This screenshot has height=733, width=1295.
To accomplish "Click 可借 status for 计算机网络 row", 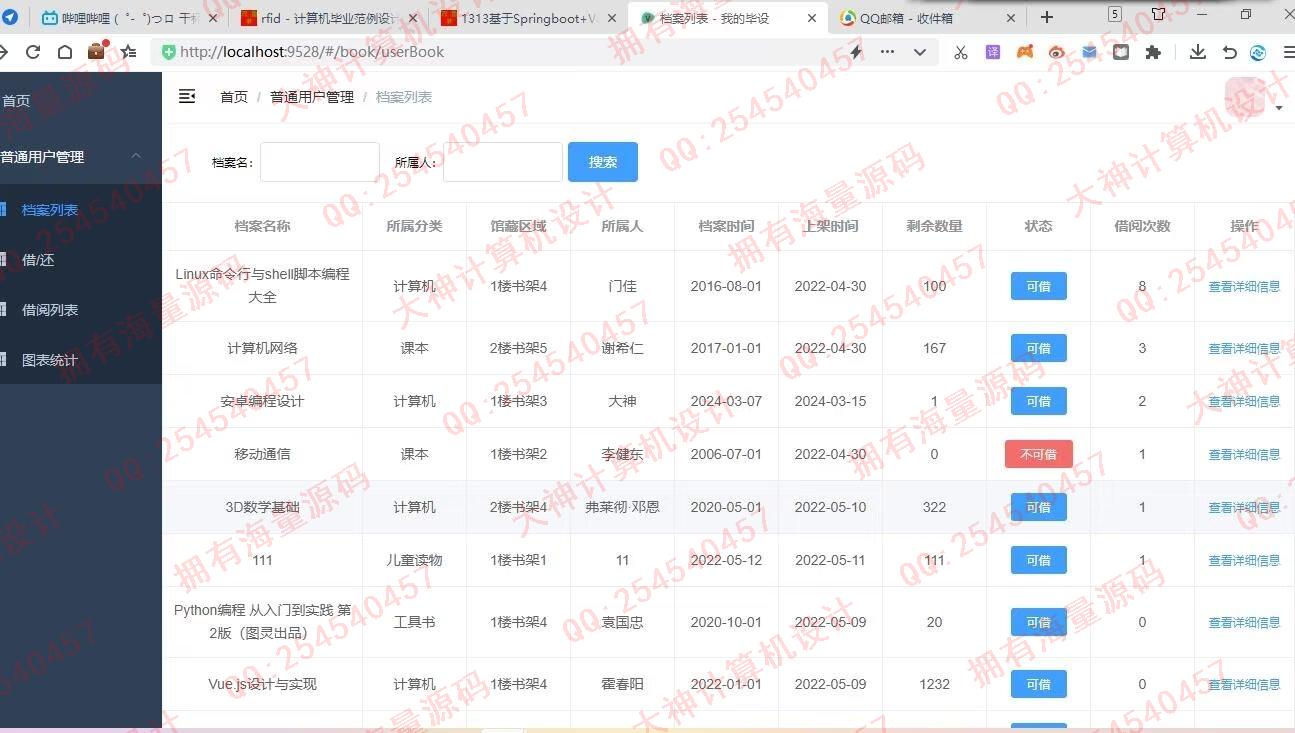I will point(1038,348).
